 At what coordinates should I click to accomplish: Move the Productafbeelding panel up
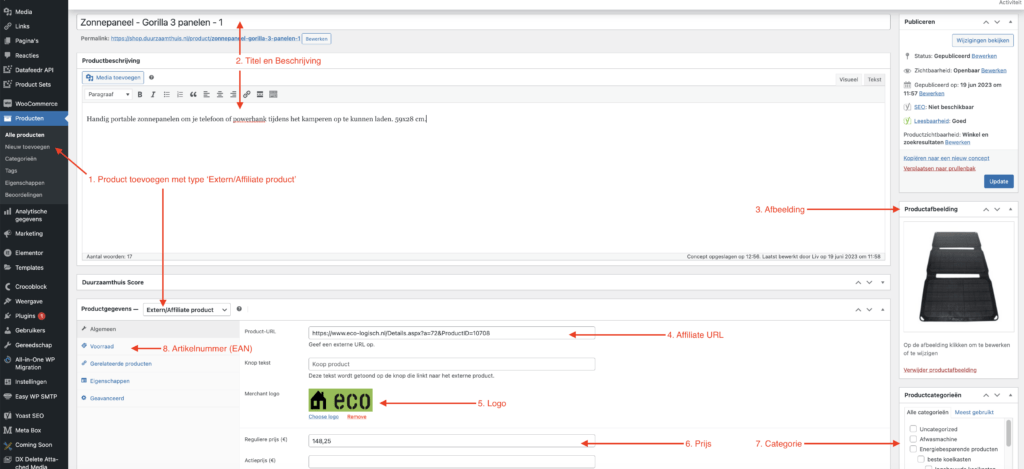click(x=984, y=209)
